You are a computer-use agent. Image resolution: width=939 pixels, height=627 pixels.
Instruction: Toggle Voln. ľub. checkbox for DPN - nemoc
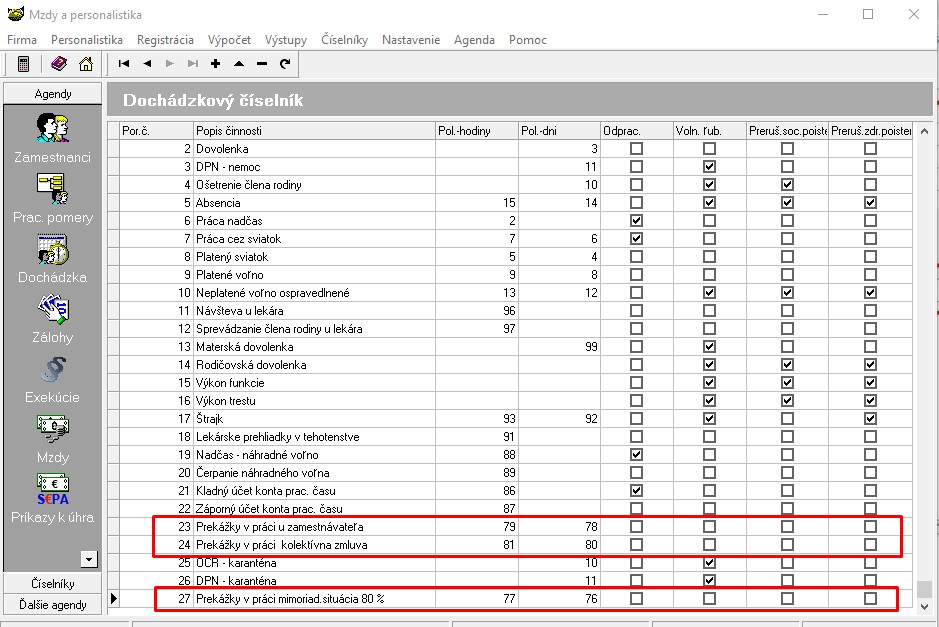709,166
